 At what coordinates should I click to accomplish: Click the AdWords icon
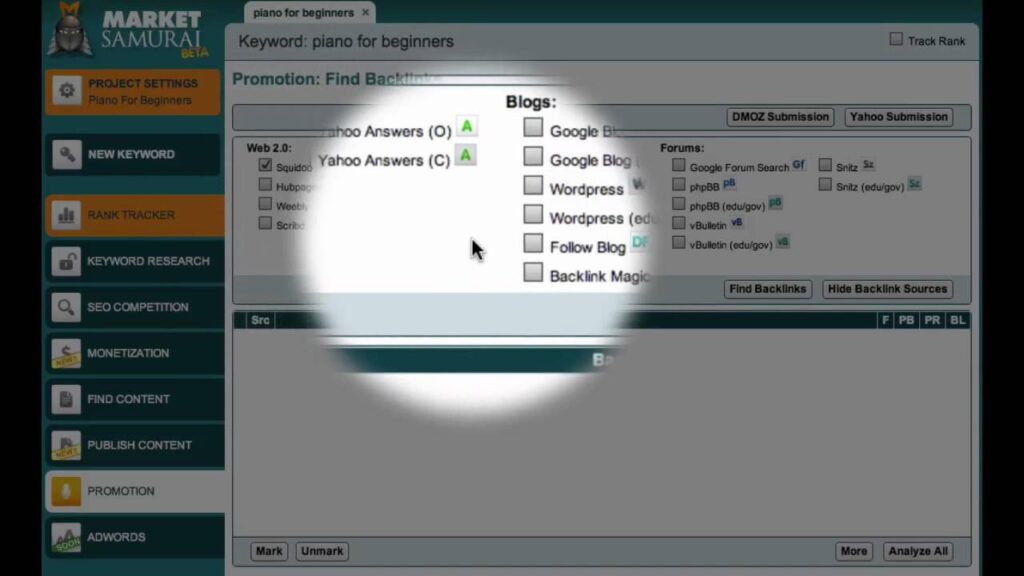click(67, 537)
